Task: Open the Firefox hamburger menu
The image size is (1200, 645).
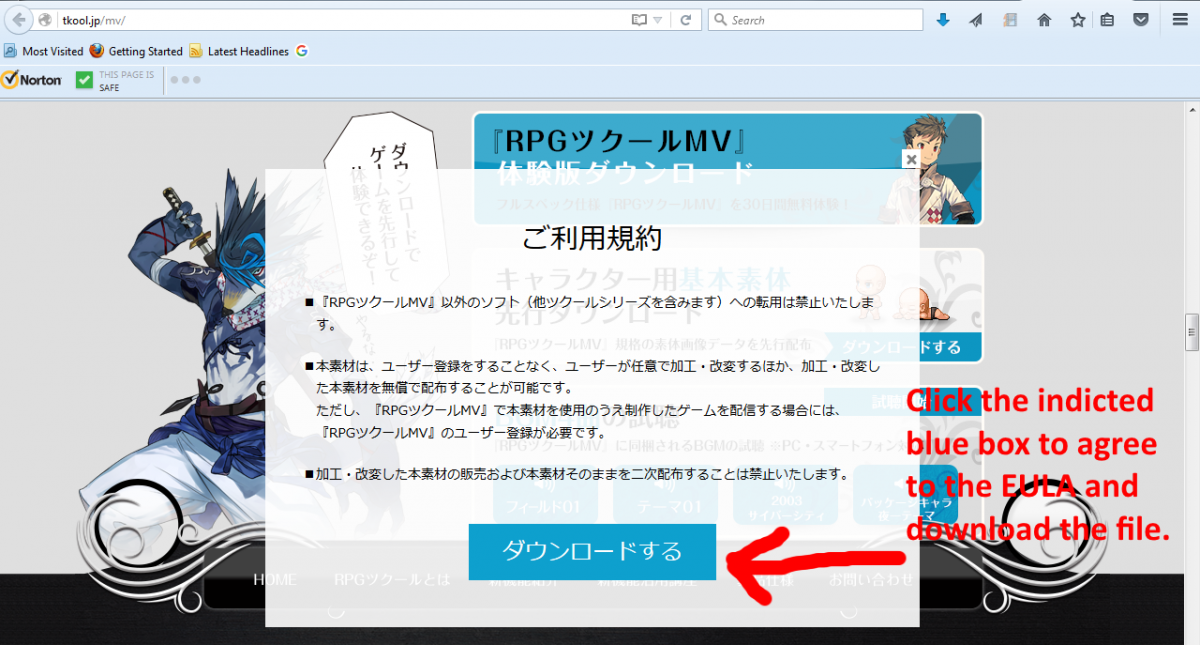Action: [x=1180, y=20]
